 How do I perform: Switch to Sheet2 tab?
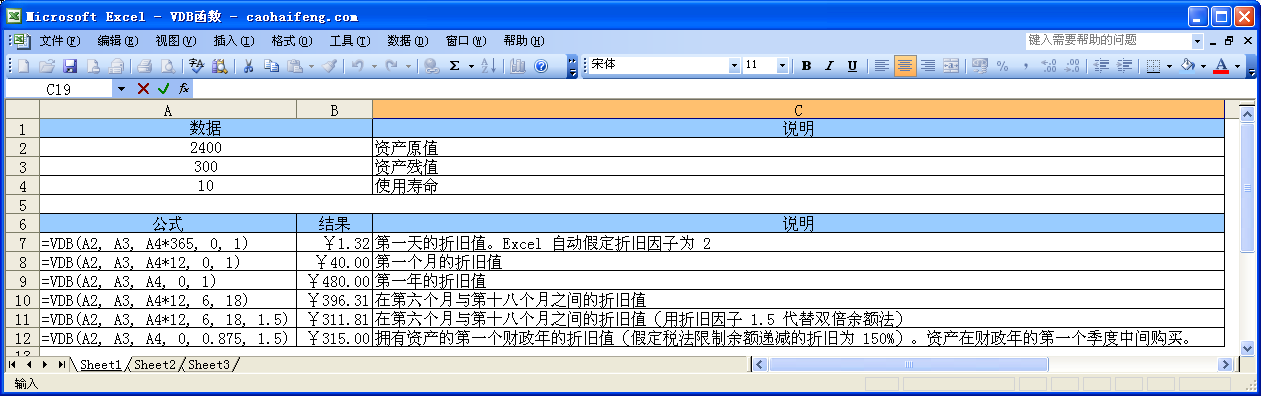(155, 365)
